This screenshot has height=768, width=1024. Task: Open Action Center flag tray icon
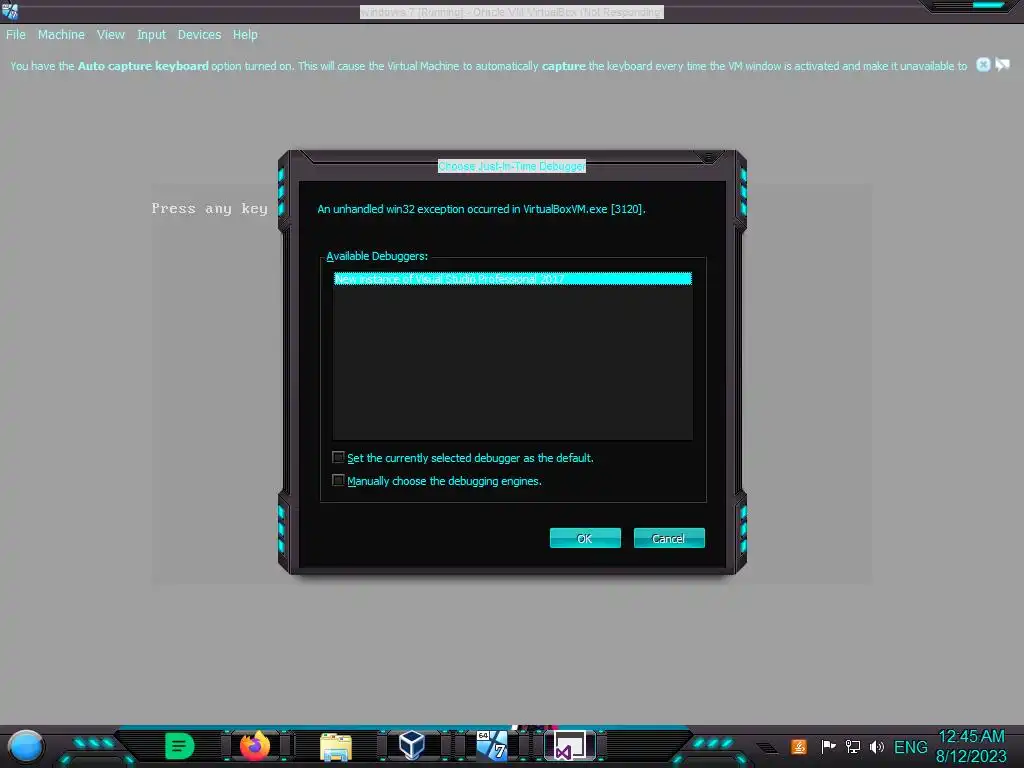pos(828,746)
